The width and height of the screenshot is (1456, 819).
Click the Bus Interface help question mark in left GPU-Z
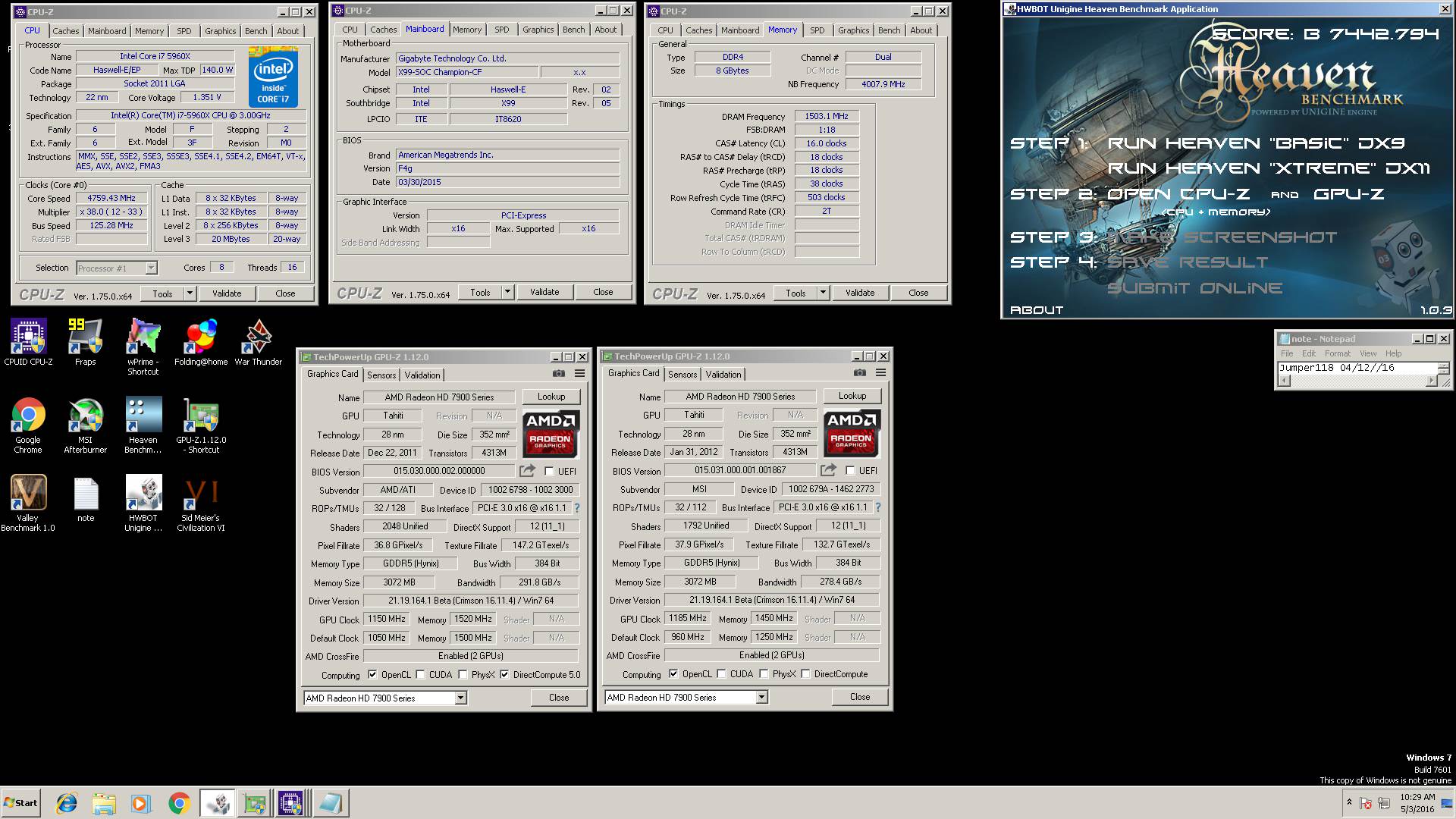pyautogui.click(x=577, y=508)
